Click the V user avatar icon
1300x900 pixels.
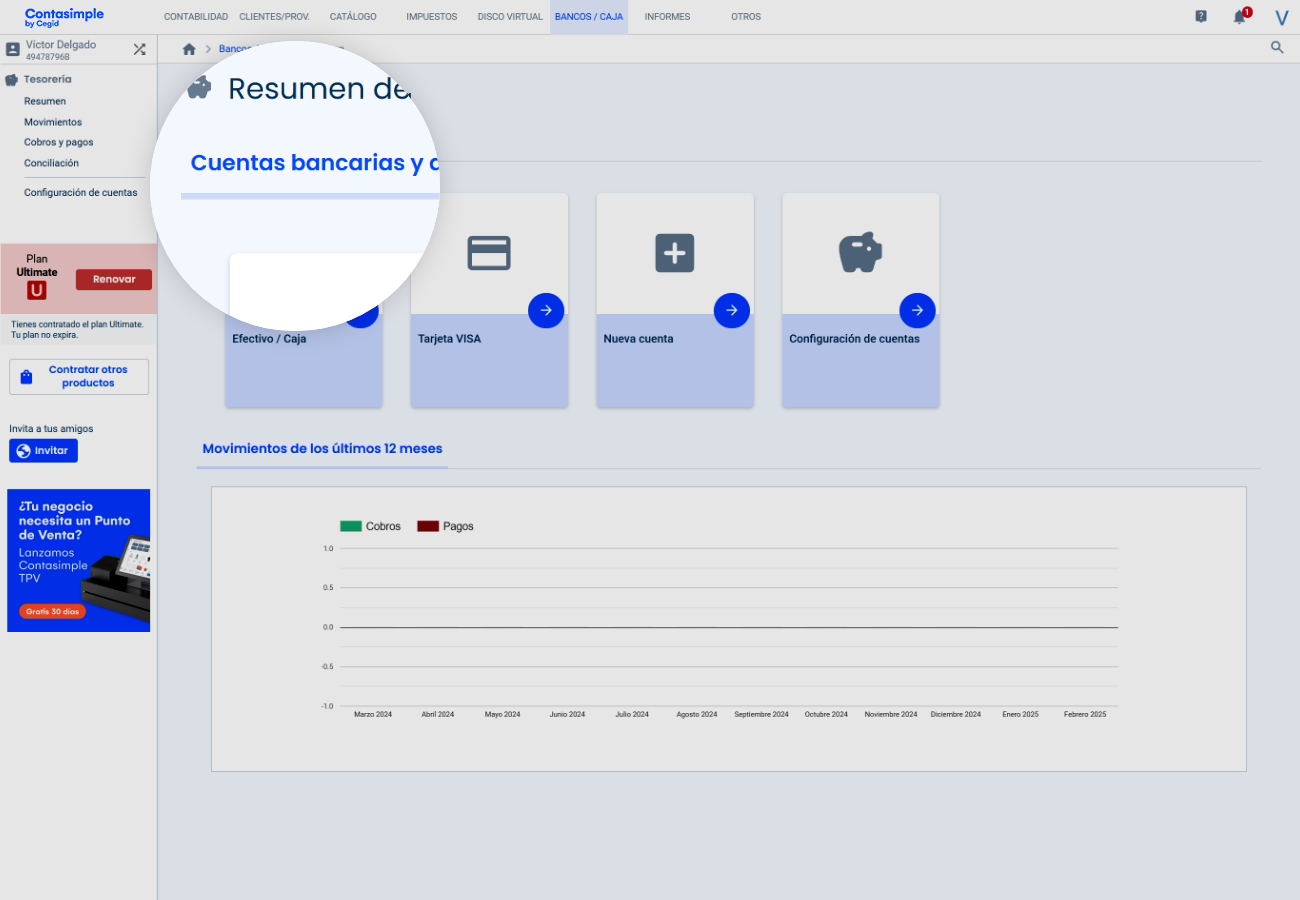click(1281, 18)
